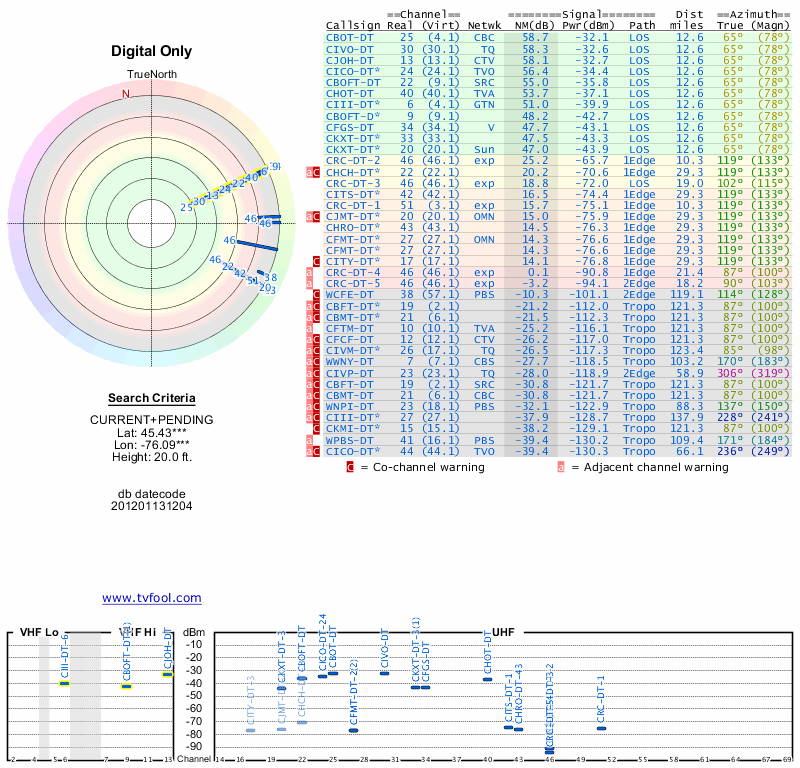The height and width of the screenshot is (768, 800).
Task: Select the CRC-DT-1 marker in UHF spectrum
Action: pyautogui.click(x=601, y=728)
